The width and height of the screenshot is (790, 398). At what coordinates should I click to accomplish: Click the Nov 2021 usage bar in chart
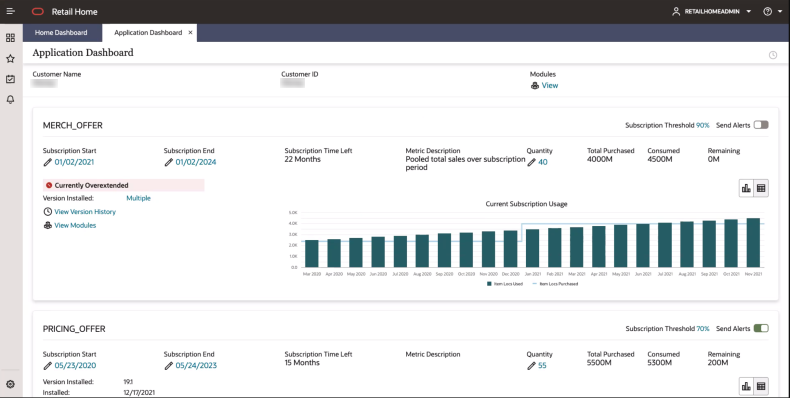[753, 243]
